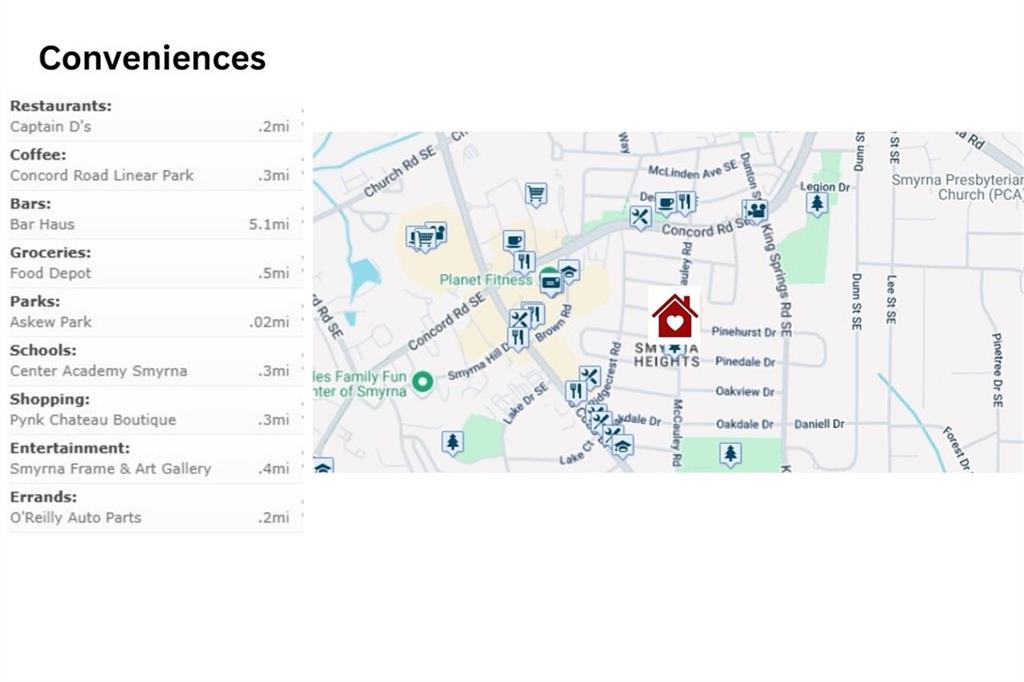Click the Conveniences page title
Image resolution: width=1024 pixels, height=682 pixels.
152,58
